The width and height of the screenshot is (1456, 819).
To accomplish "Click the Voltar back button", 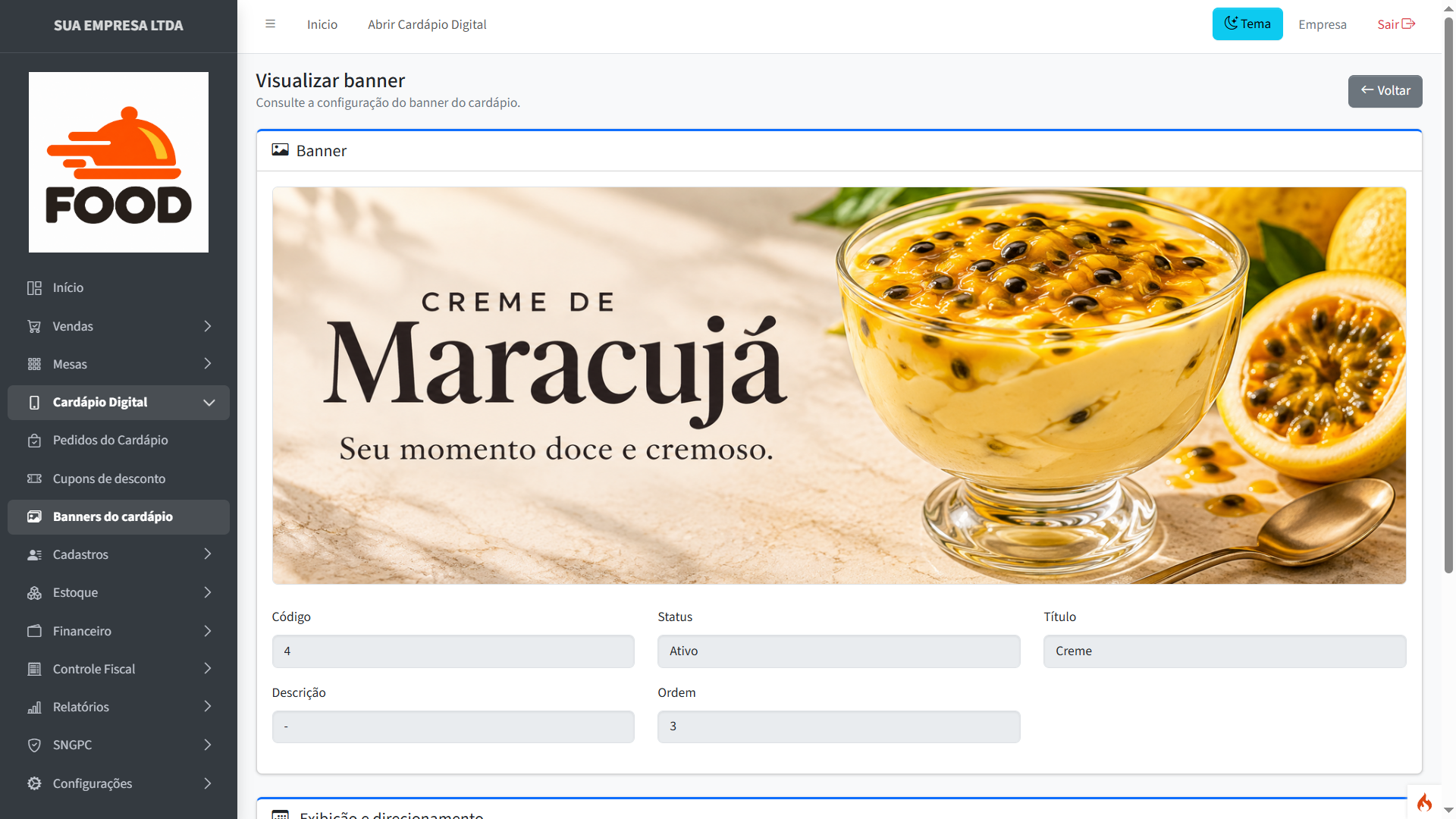I will coord(1385,91).
